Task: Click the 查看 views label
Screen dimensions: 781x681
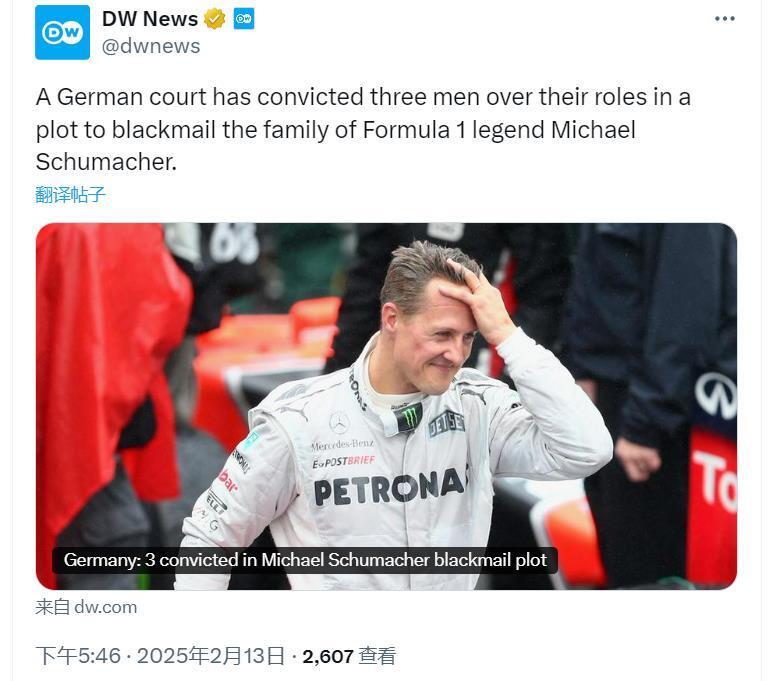Action: (378, 656)
